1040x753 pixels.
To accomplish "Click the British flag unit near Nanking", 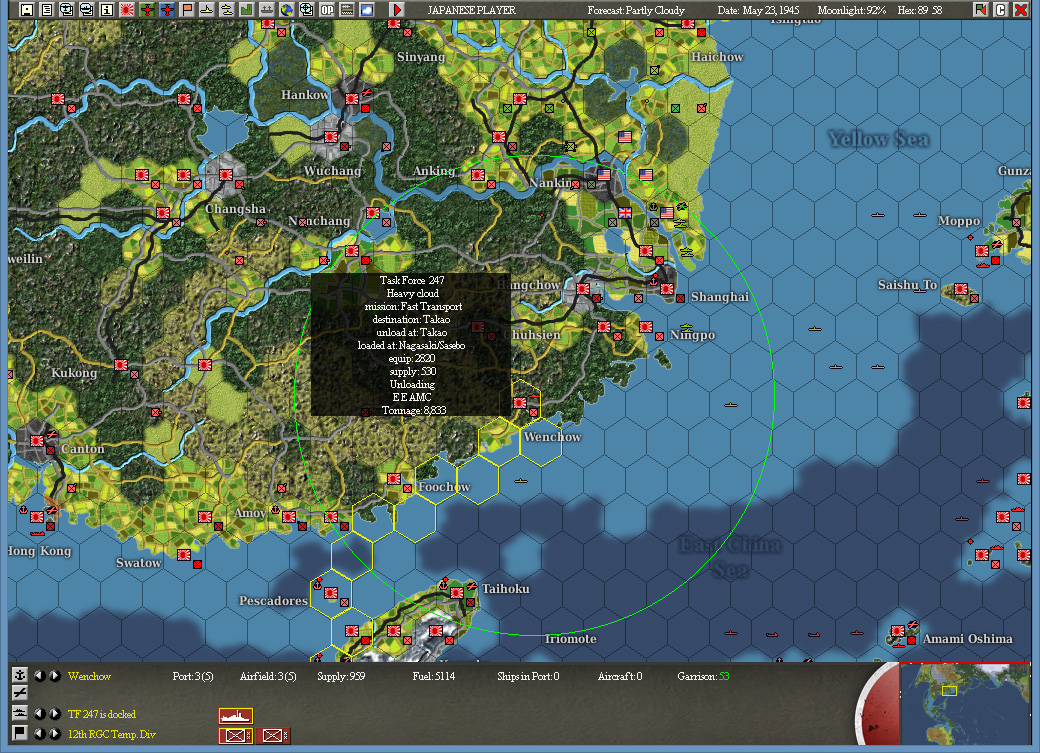I will pyautogui.click(x=625, y=212).
